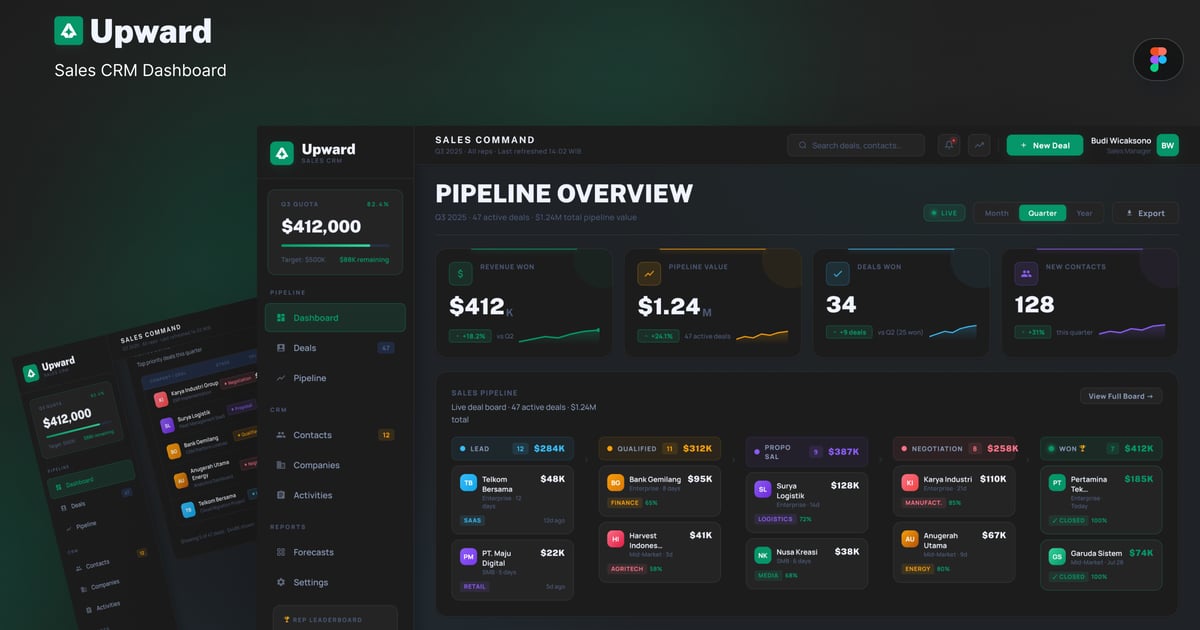Click the search deals input field
Screen dimensions: 1200x630
[x=856, y=145]
